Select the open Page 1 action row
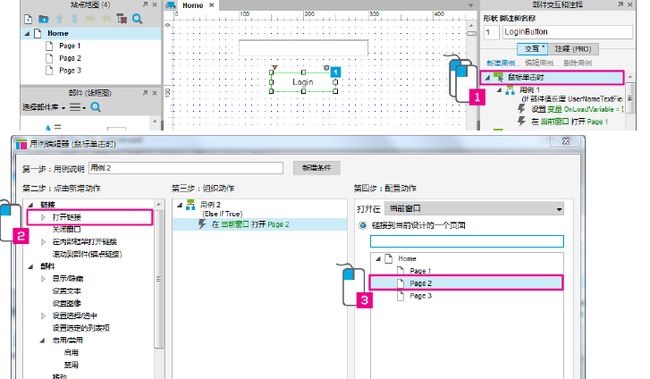This screenshot has height=379, width=650. [x=563, y=121]
